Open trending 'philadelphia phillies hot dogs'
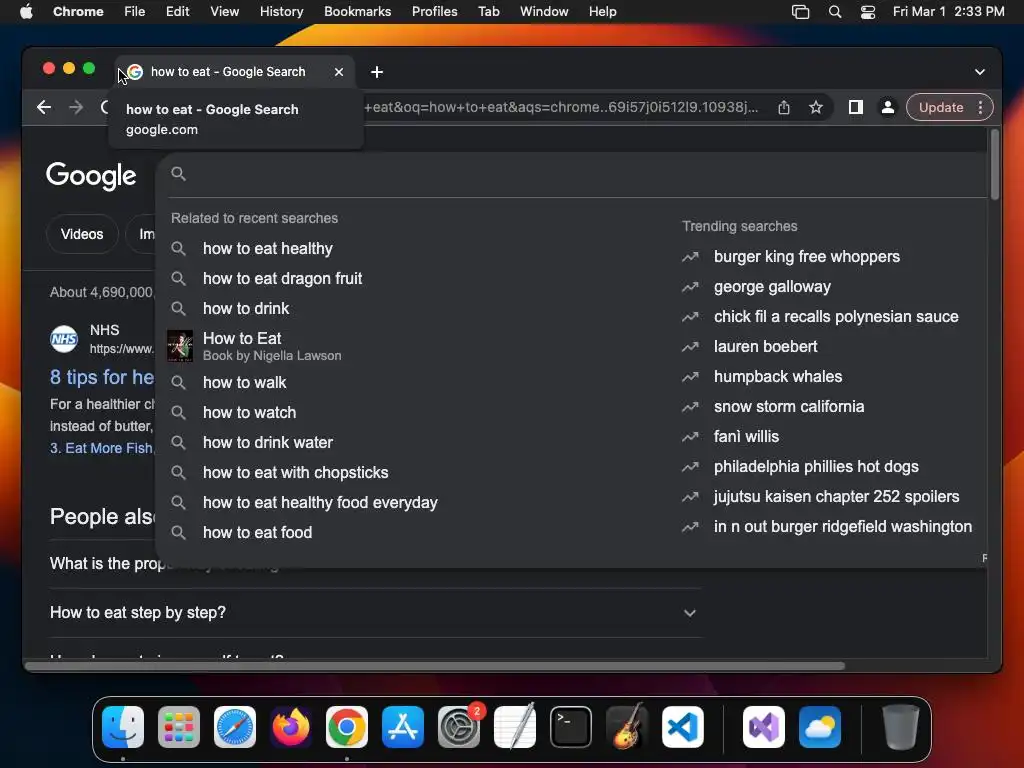This screenshot has height=768, width=1024. [816, 467]
